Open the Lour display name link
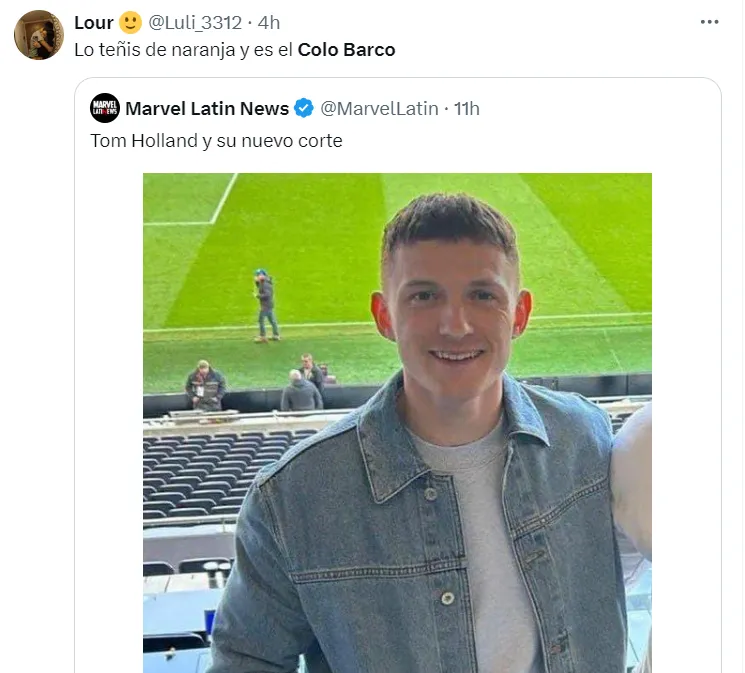Viewport: 745px width, 673px height. (x=94, y=22)
